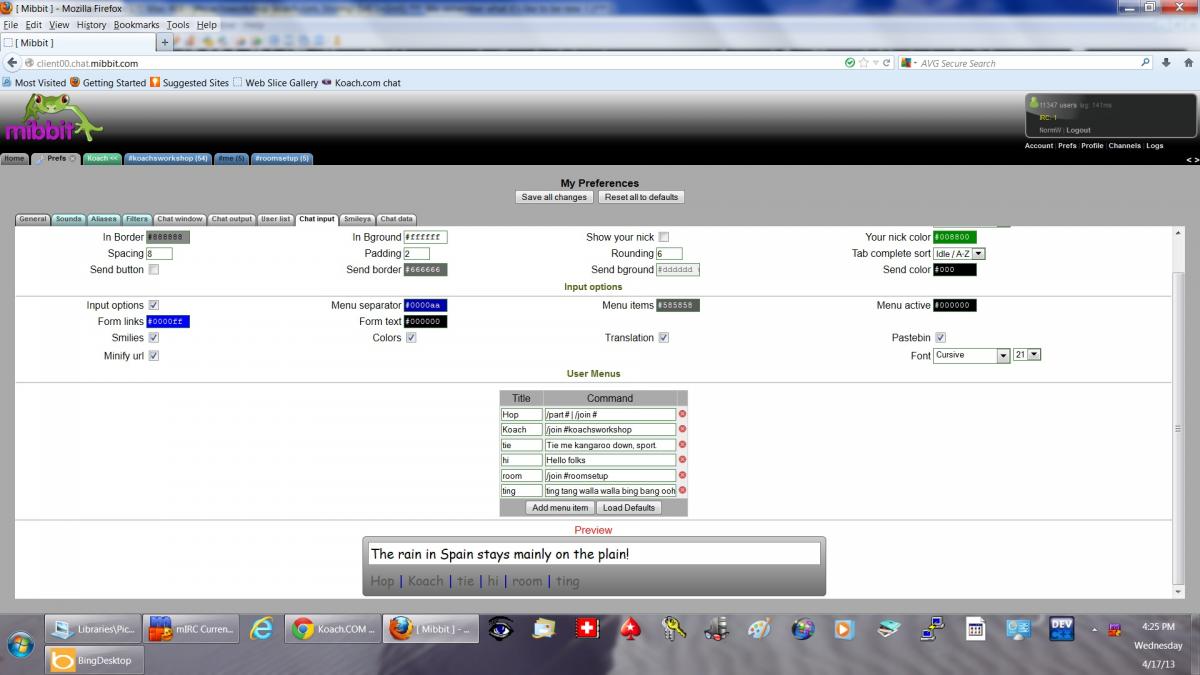This screenshot has height=675, width=1200.
Task: Uncheck Input options checkbox
Action: click(x=154, y=305)
